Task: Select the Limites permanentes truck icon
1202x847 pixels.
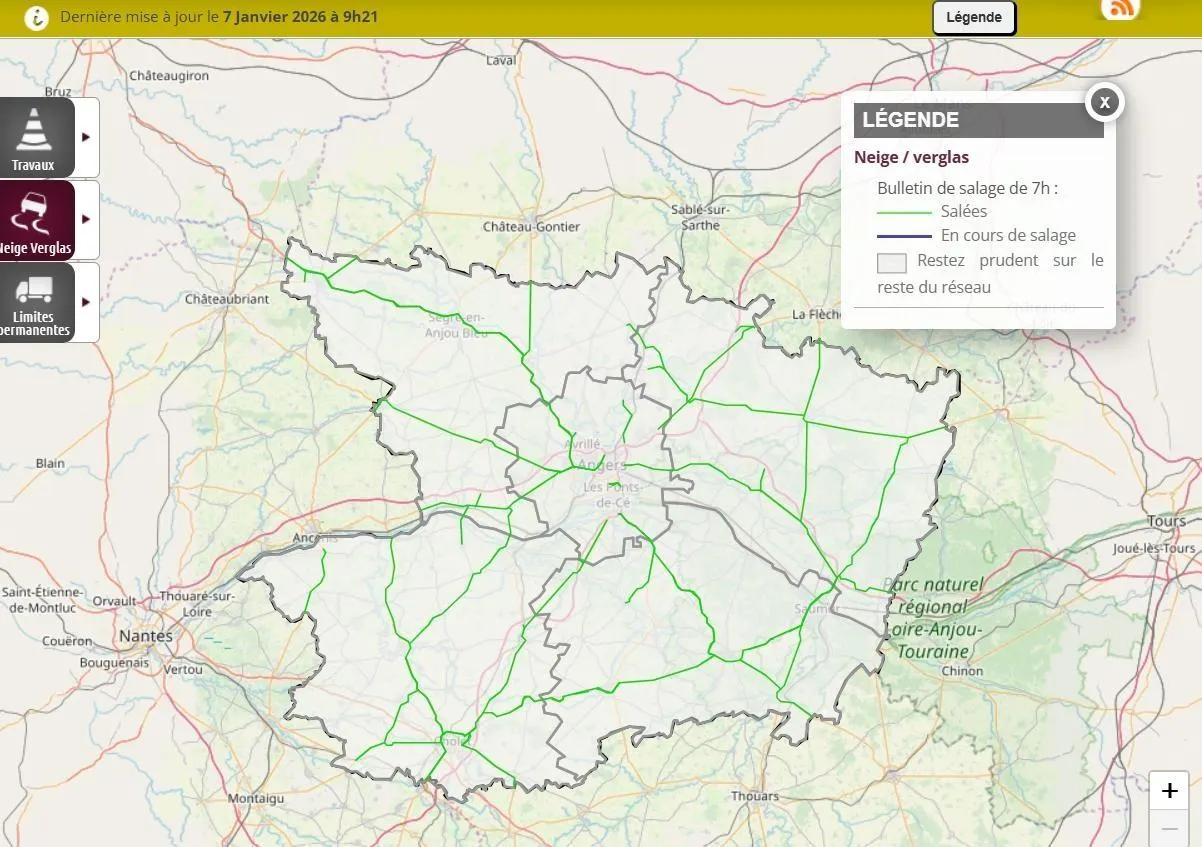Action: click(x=36, y=292)
